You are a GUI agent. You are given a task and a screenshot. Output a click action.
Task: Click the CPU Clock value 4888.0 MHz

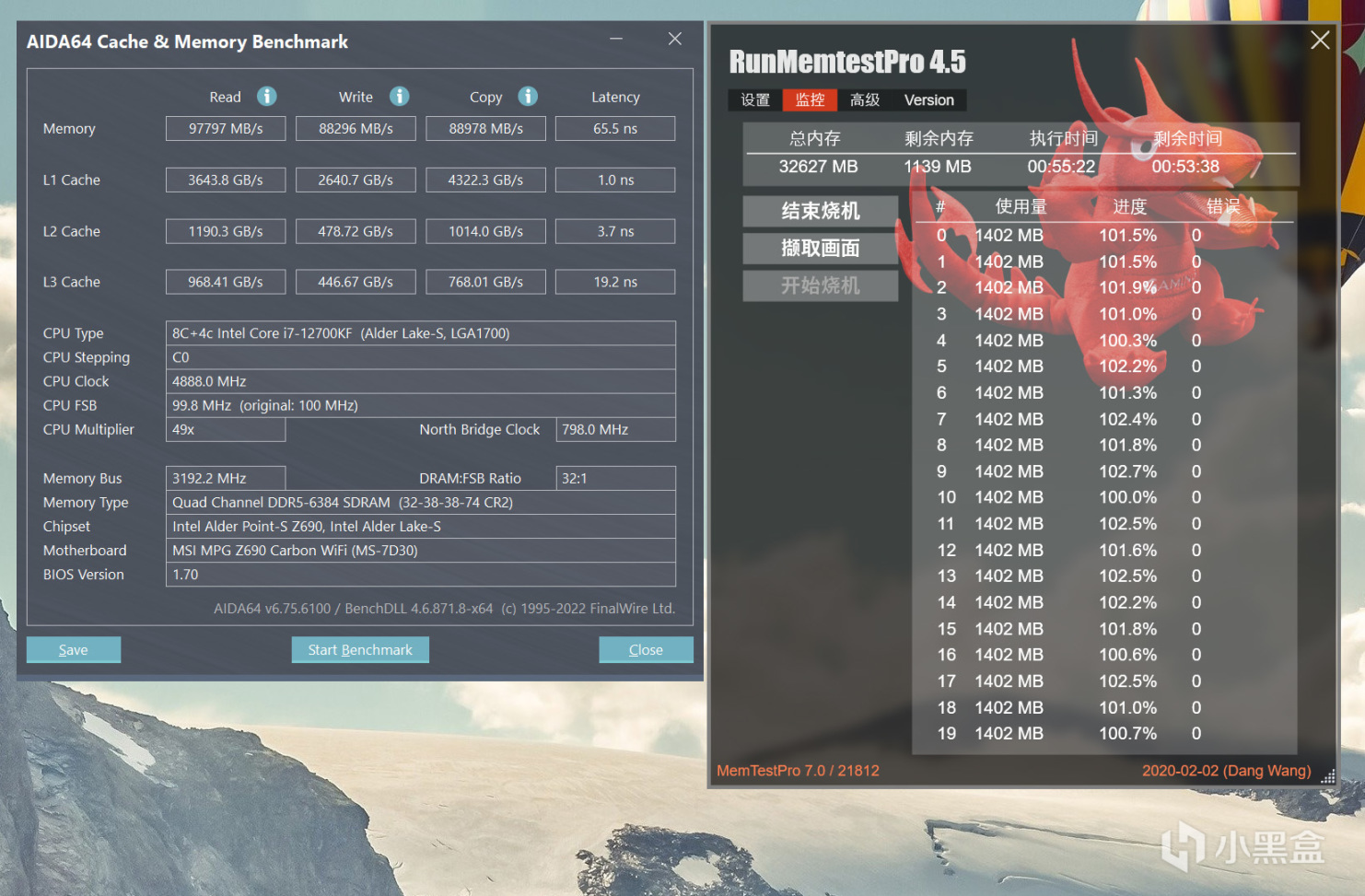[x=421, y=381]
